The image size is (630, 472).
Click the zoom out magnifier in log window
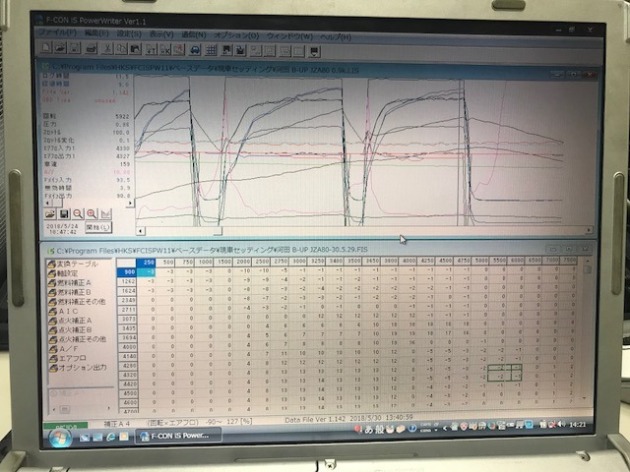click(78, 214)
